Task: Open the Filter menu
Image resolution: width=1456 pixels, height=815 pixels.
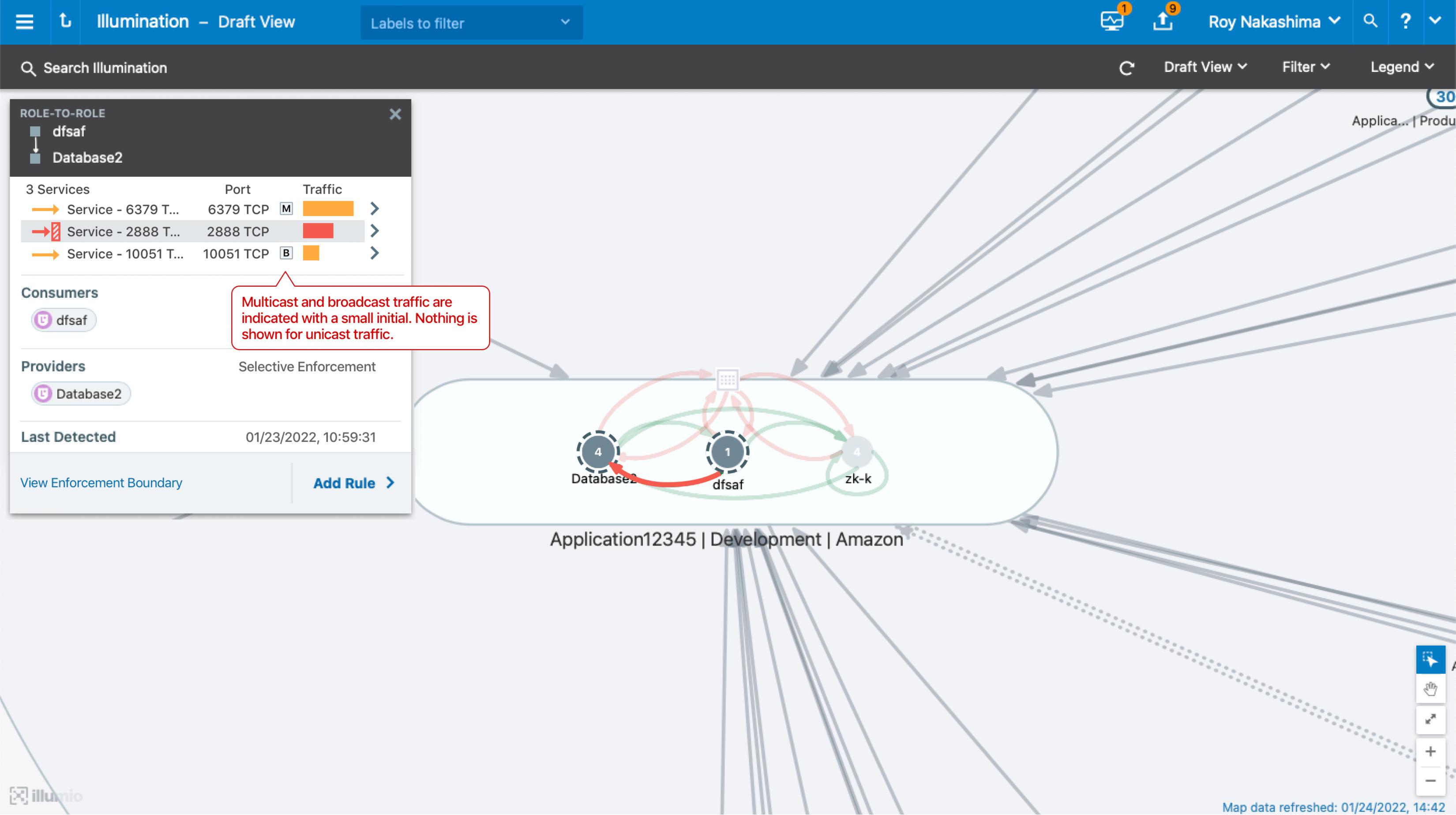Action: 1305,67
